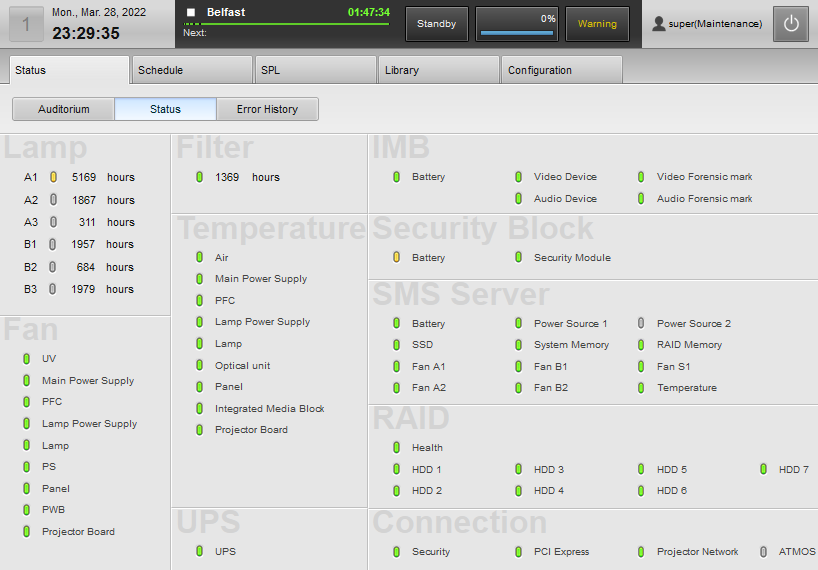Switch to the Configuration tab
Viewport: 818px width, 570px height.
pos(560,70)
